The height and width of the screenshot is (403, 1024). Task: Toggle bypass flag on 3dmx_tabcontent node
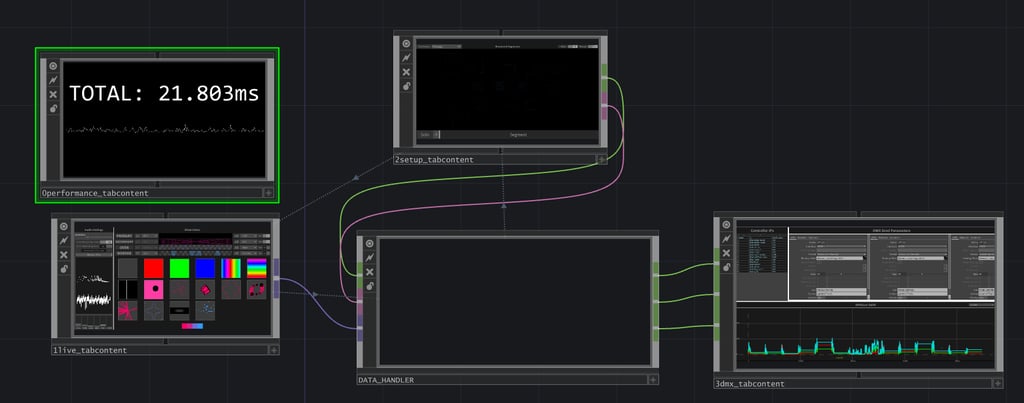[x=726, y=253]
